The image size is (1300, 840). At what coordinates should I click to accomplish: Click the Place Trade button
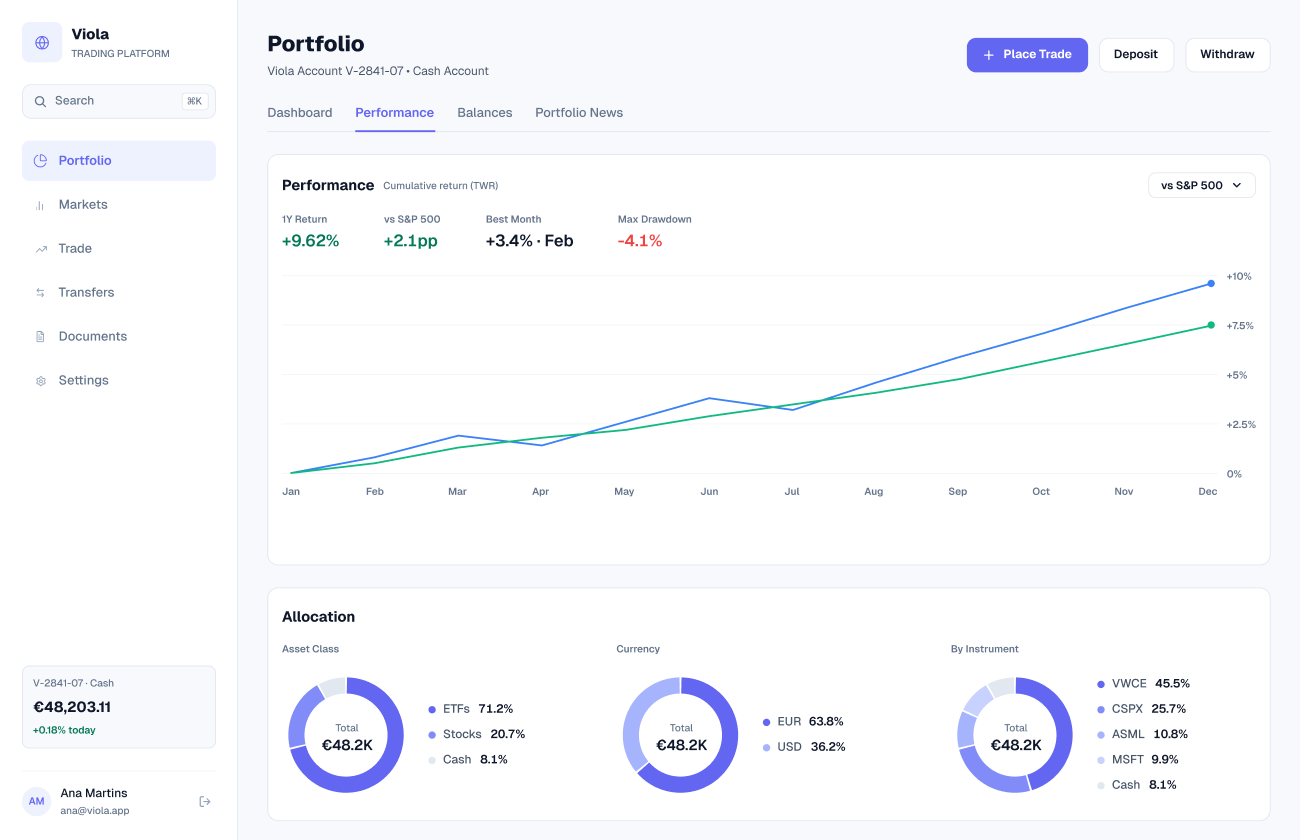[x=1027, y=55]
